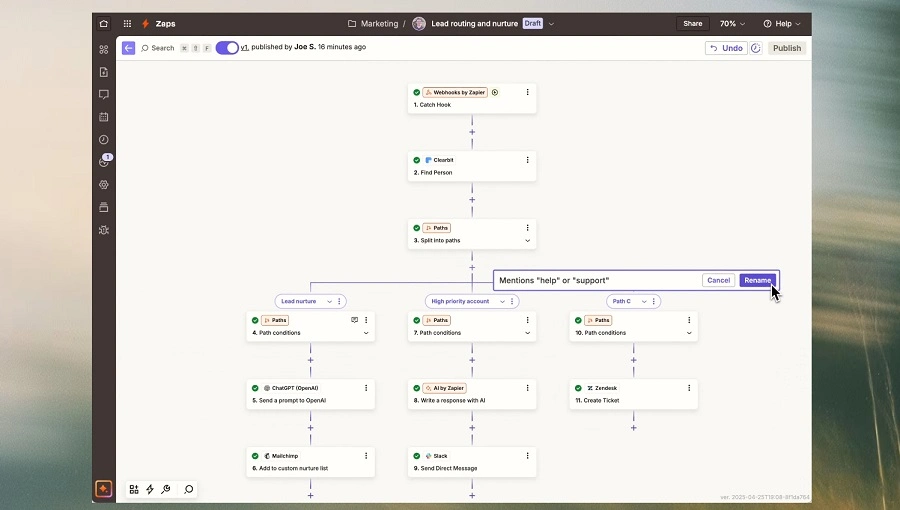900x510 pixels.
Task: Click the Draft status badge
Action: 533,24
